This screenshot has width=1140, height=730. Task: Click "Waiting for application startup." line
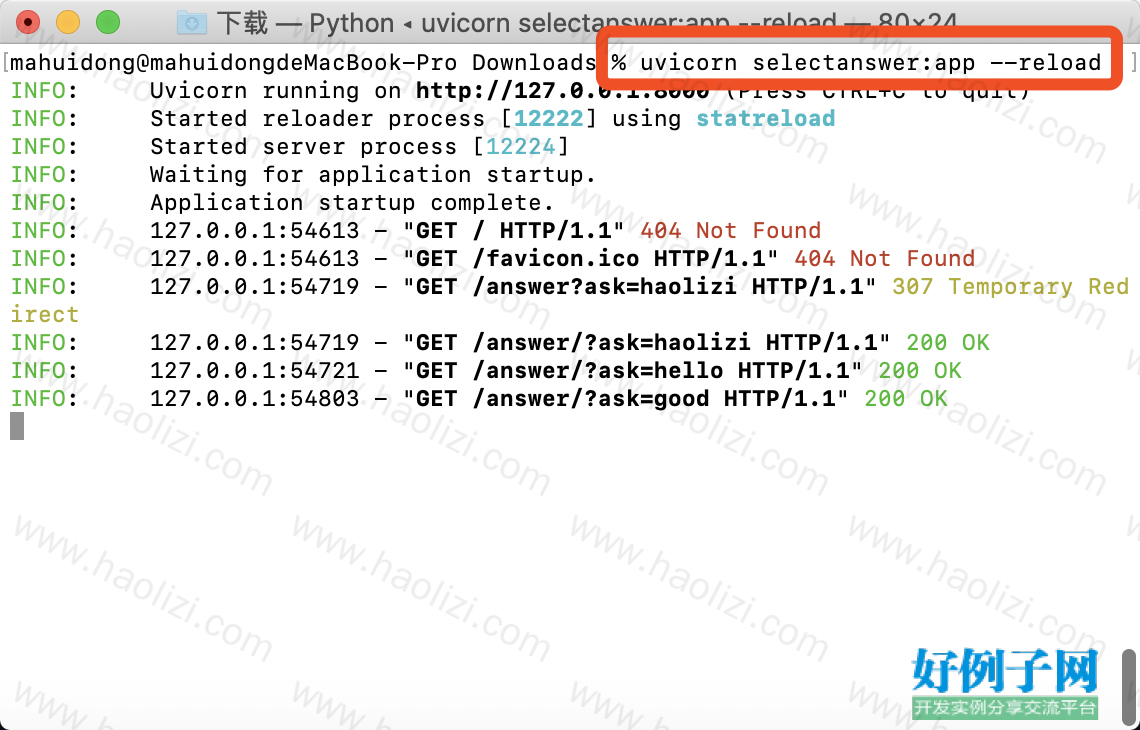373,175
